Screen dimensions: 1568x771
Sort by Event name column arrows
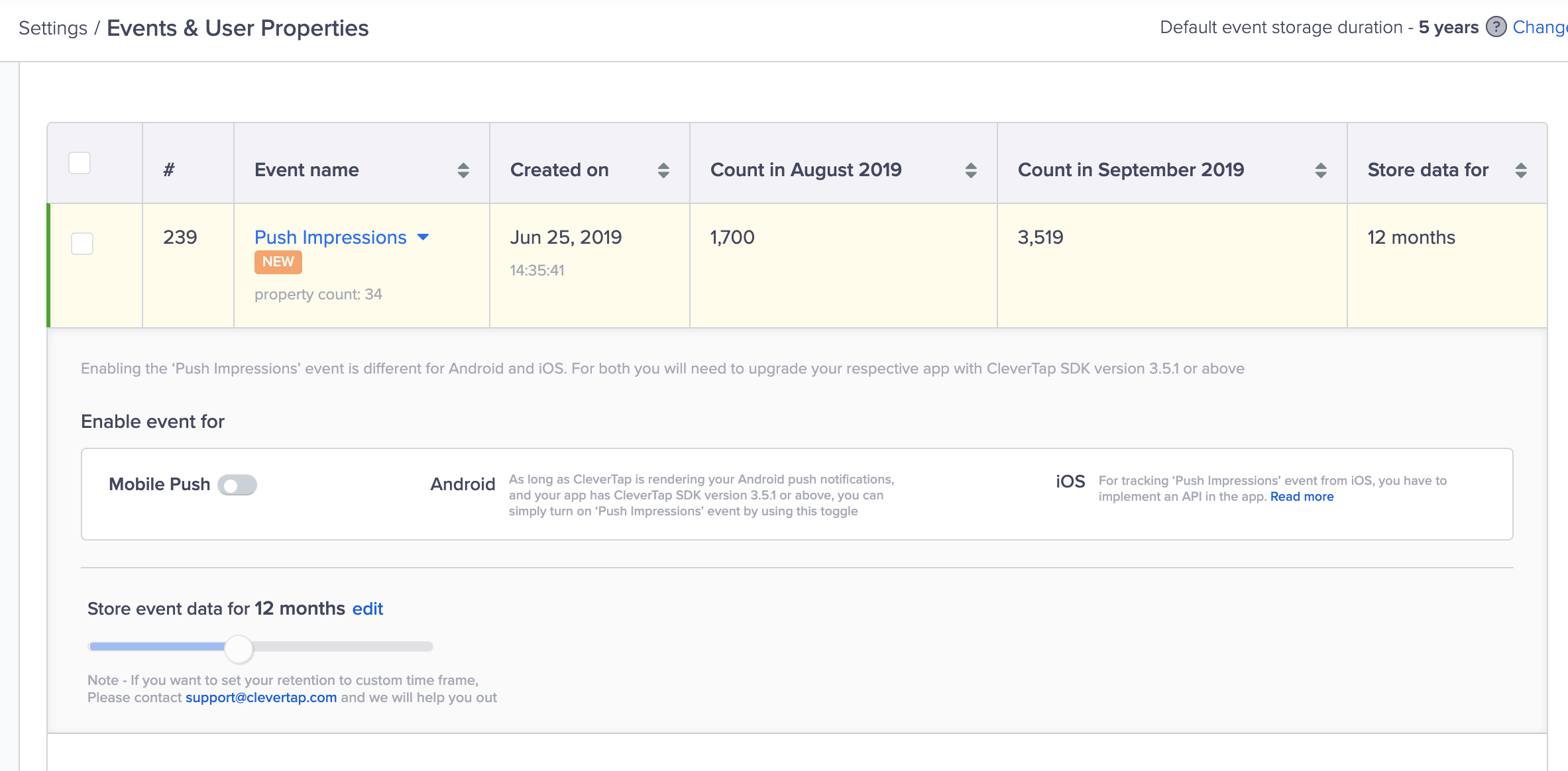click(463, 170)
